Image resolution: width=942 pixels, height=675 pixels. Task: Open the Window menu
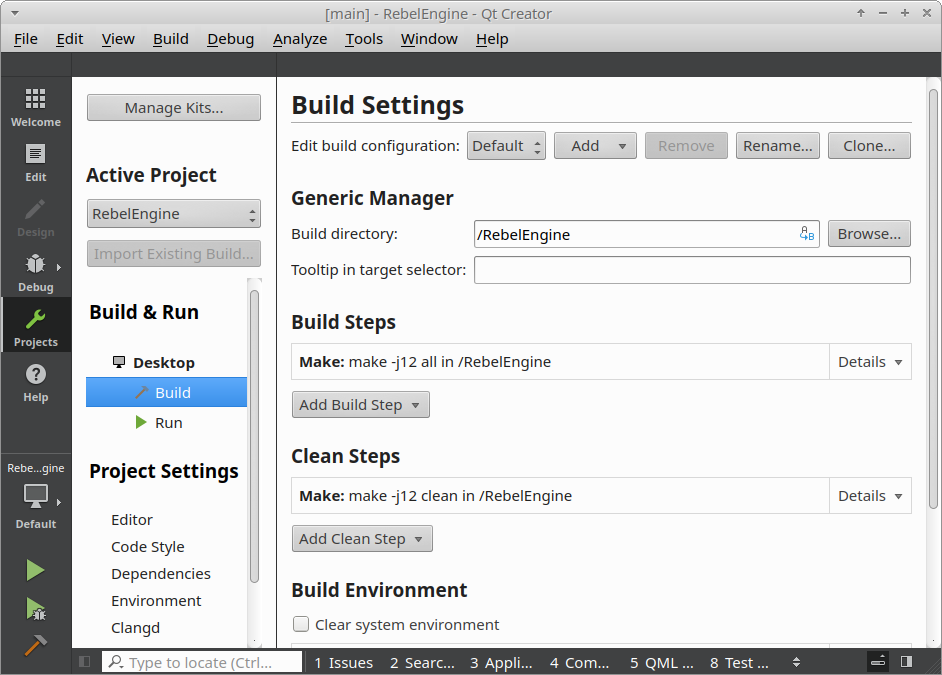tap(429, 39)
